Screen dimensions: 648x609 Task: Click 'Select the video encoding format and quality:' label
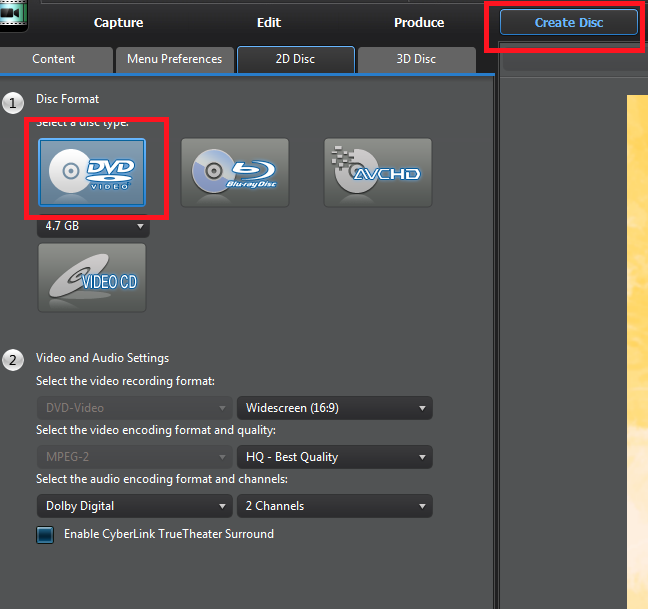click(156, 430)
